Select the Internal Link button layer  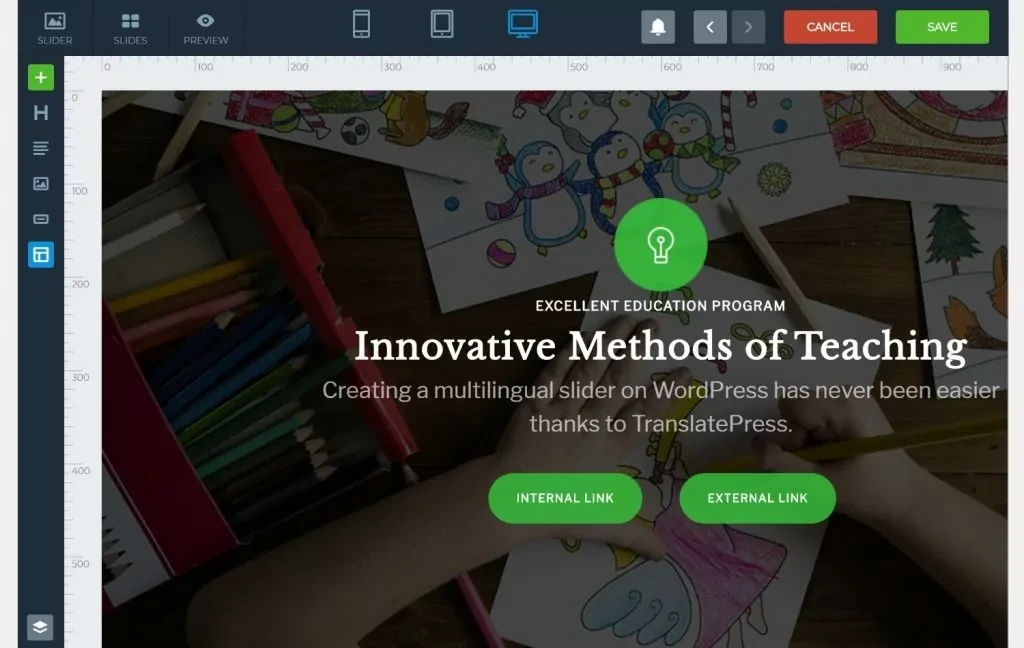pyautogui.click(x=565, y=498)
